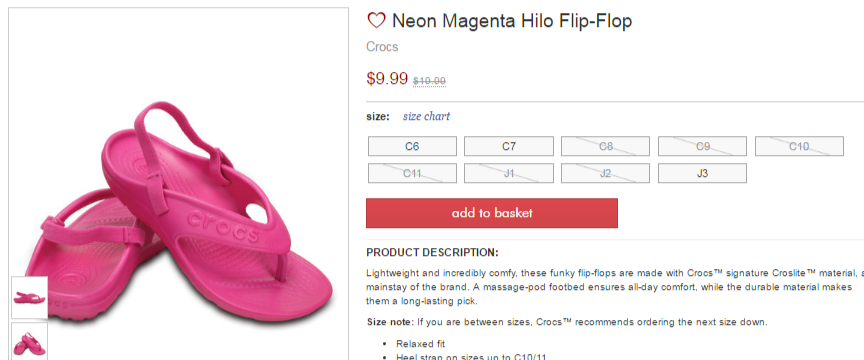This screenshot has height=360, width=864.
Task: Pick the crossed-out J1 size
Action: pyautogui.click(x=509, y=173)
